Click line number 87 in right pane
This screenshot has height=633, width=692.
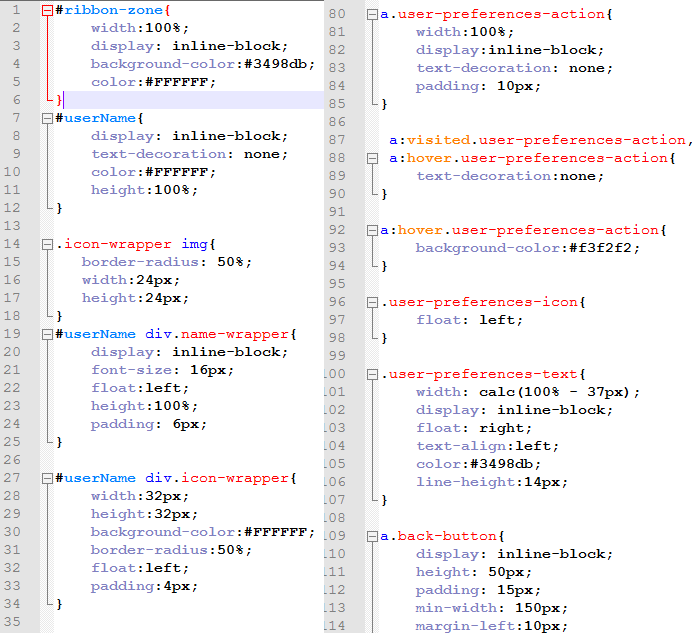[x=337, y=140]
